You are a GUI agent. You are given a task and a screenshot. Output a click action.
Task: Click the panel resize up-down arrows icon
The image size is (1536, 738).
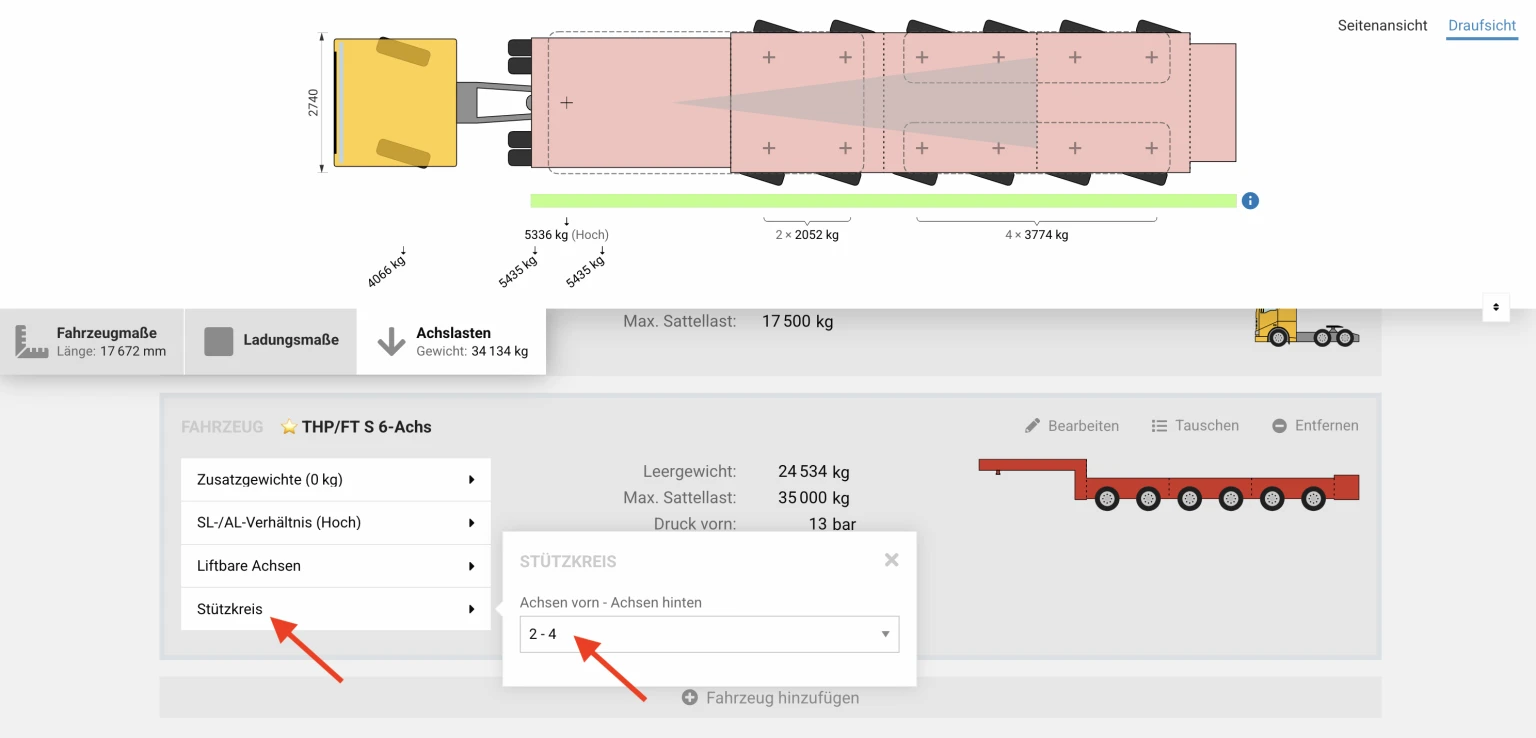1496,307
